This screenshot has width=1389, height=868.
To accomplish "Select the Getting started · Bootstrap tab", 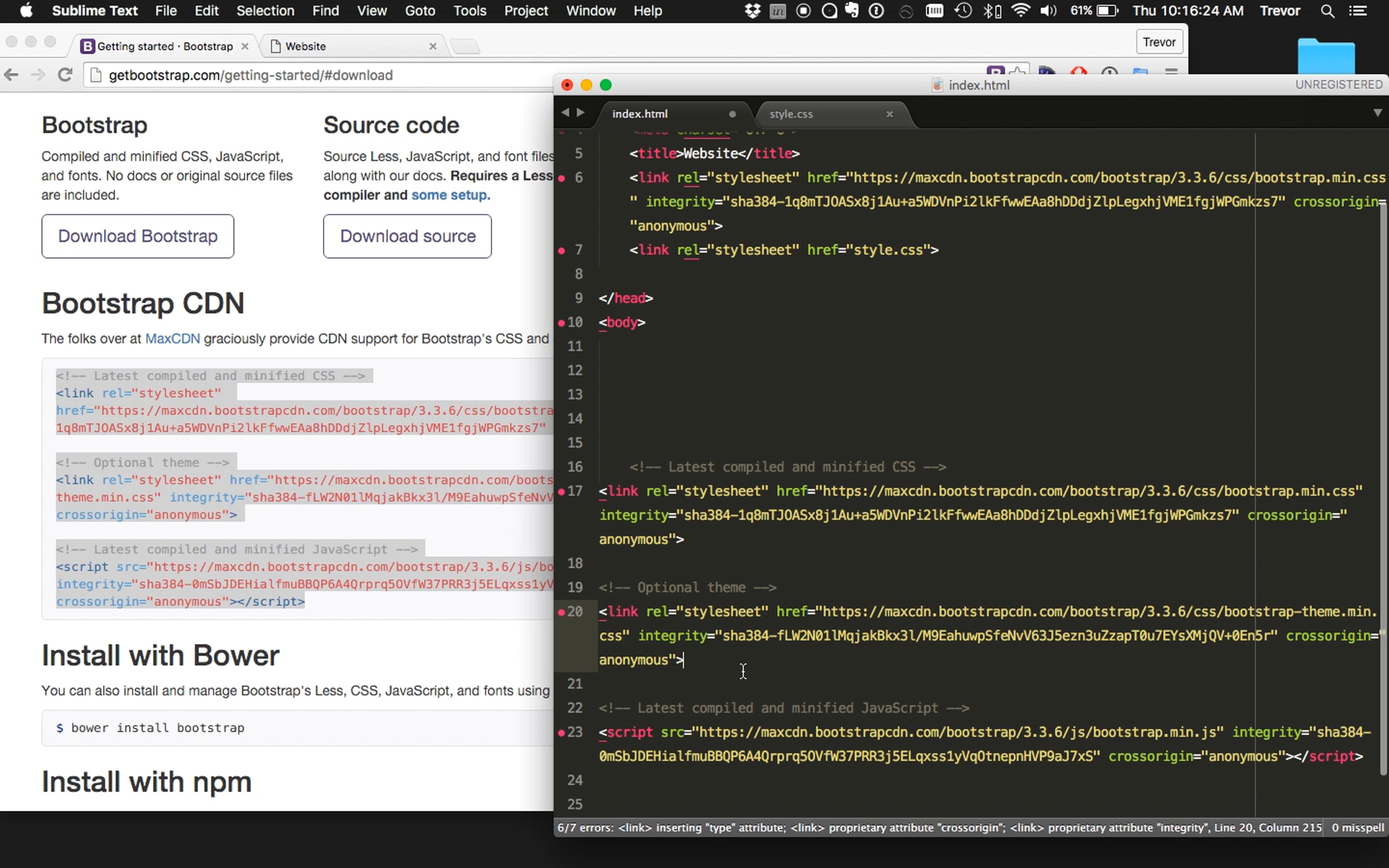I will (x=164, y=46).
